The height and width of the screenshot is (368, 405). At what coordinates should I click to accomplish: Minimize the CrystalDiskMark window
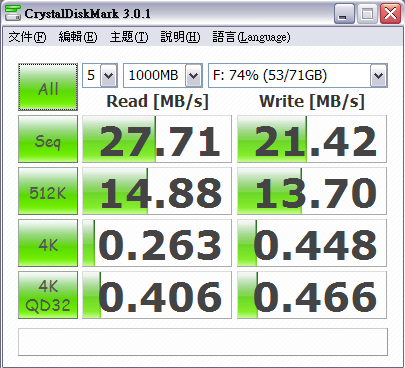pos(344,14)
